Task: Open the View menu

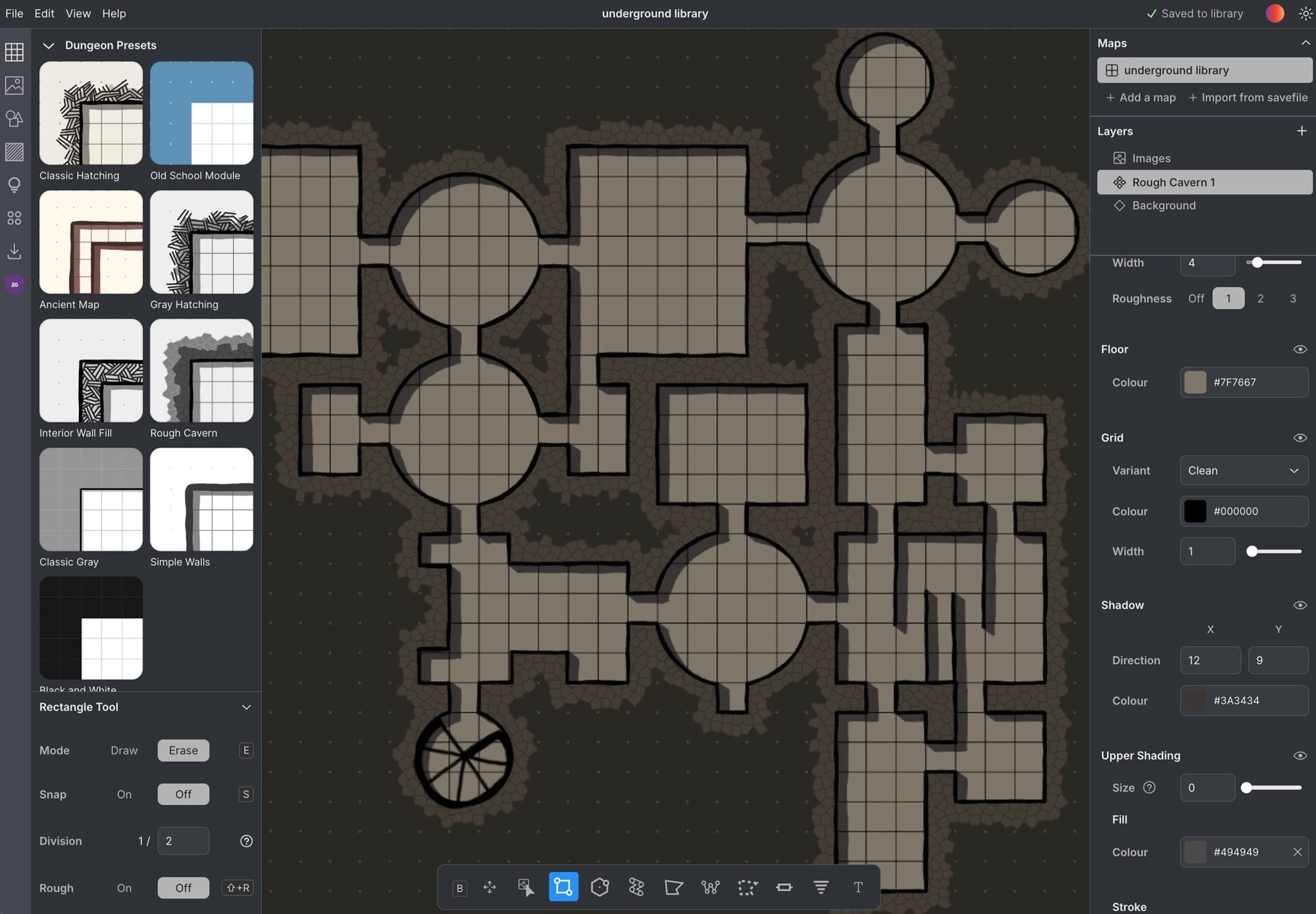Action: [78, 14]
